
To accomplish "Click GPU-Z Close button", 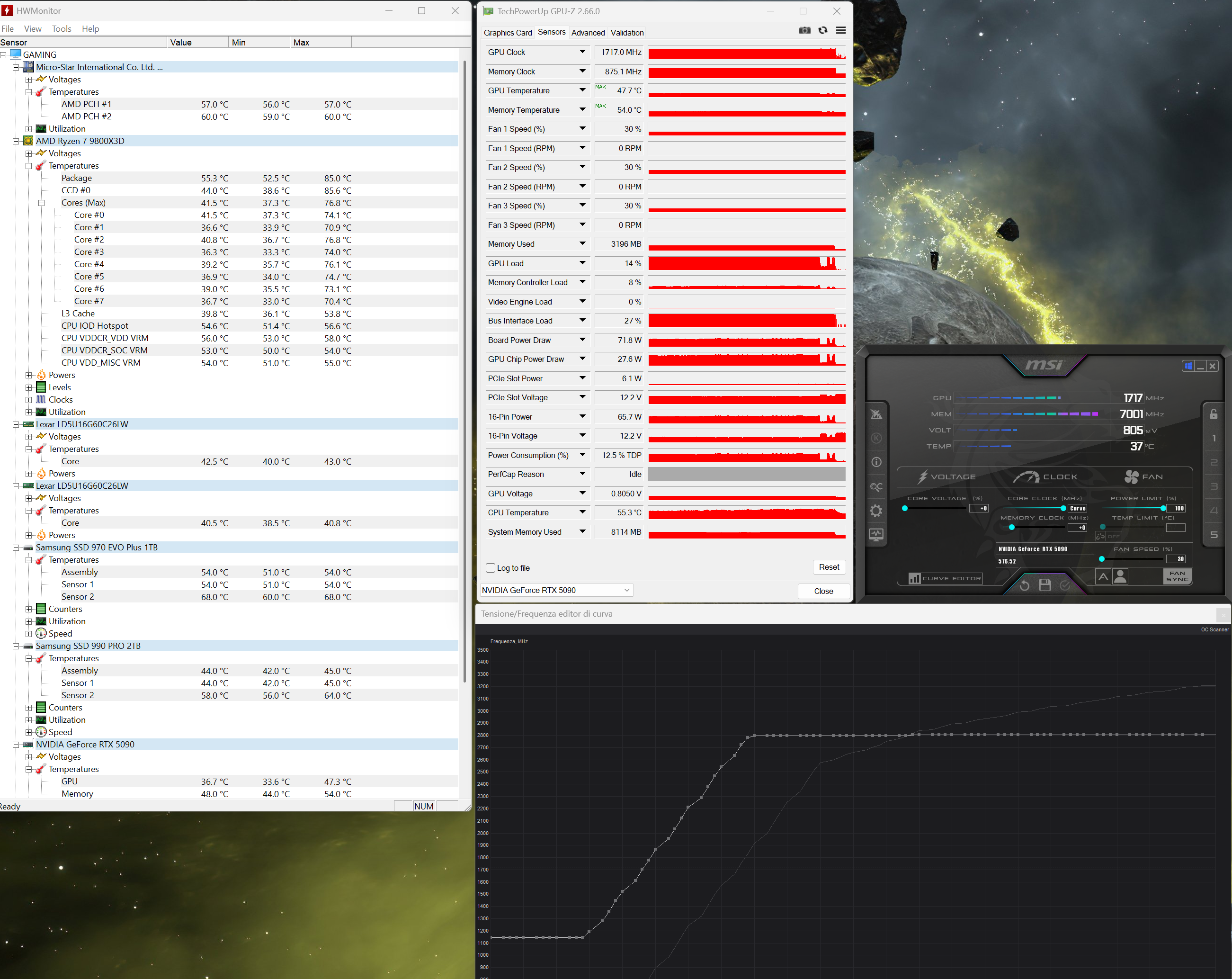I will [823, 591].
